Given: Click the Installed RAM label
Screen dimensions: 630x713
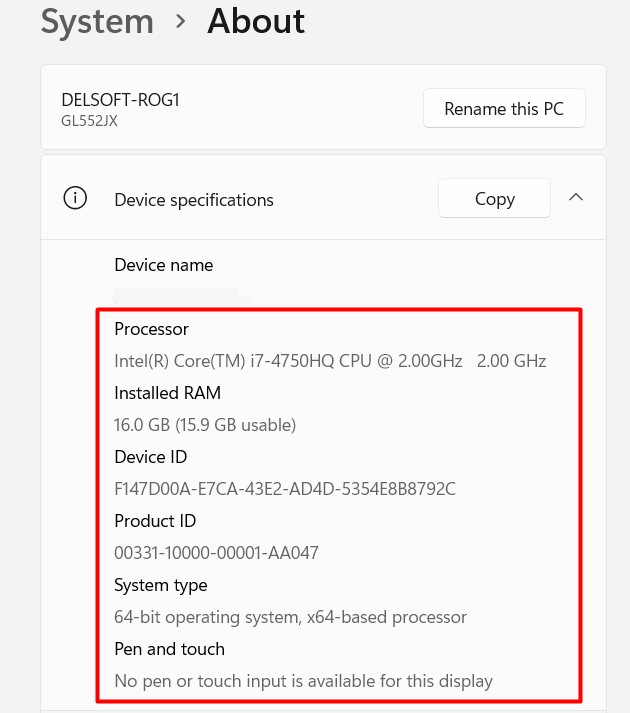Looking at the screenshot, I should [168, 393].
